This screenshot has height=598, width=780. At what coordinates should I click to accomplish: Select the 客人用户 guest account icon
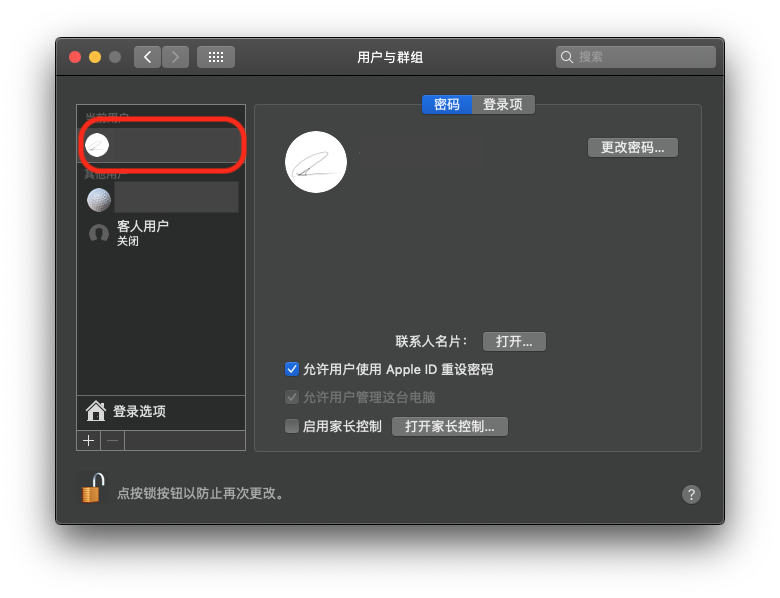click(99, 234)
